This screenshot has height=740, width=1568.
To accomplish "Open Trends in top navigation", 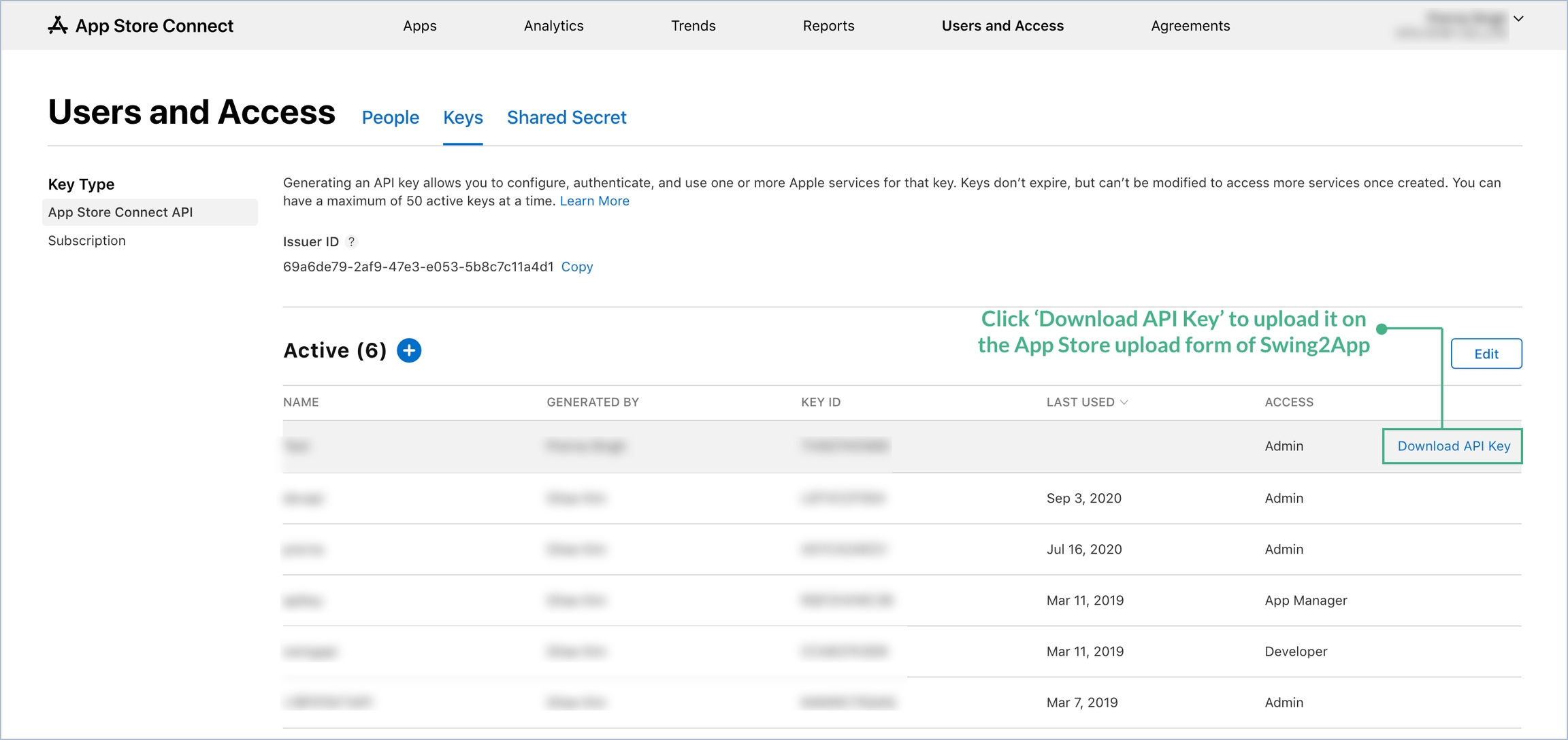I will pyautogui.click(x=693, y=25).
